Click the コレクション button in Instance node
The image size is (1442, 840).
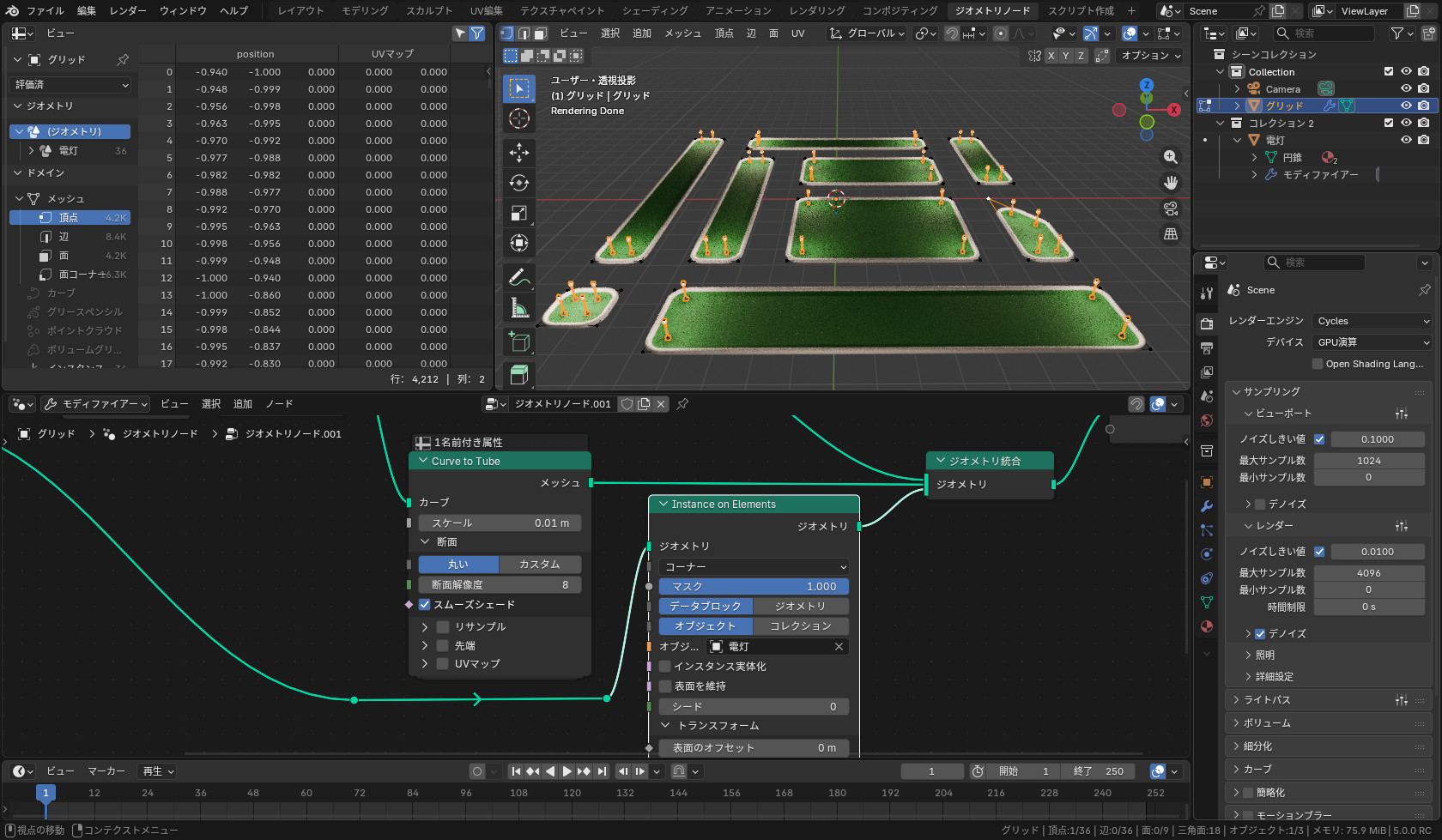pyautogui.click(x=800, y=626)
